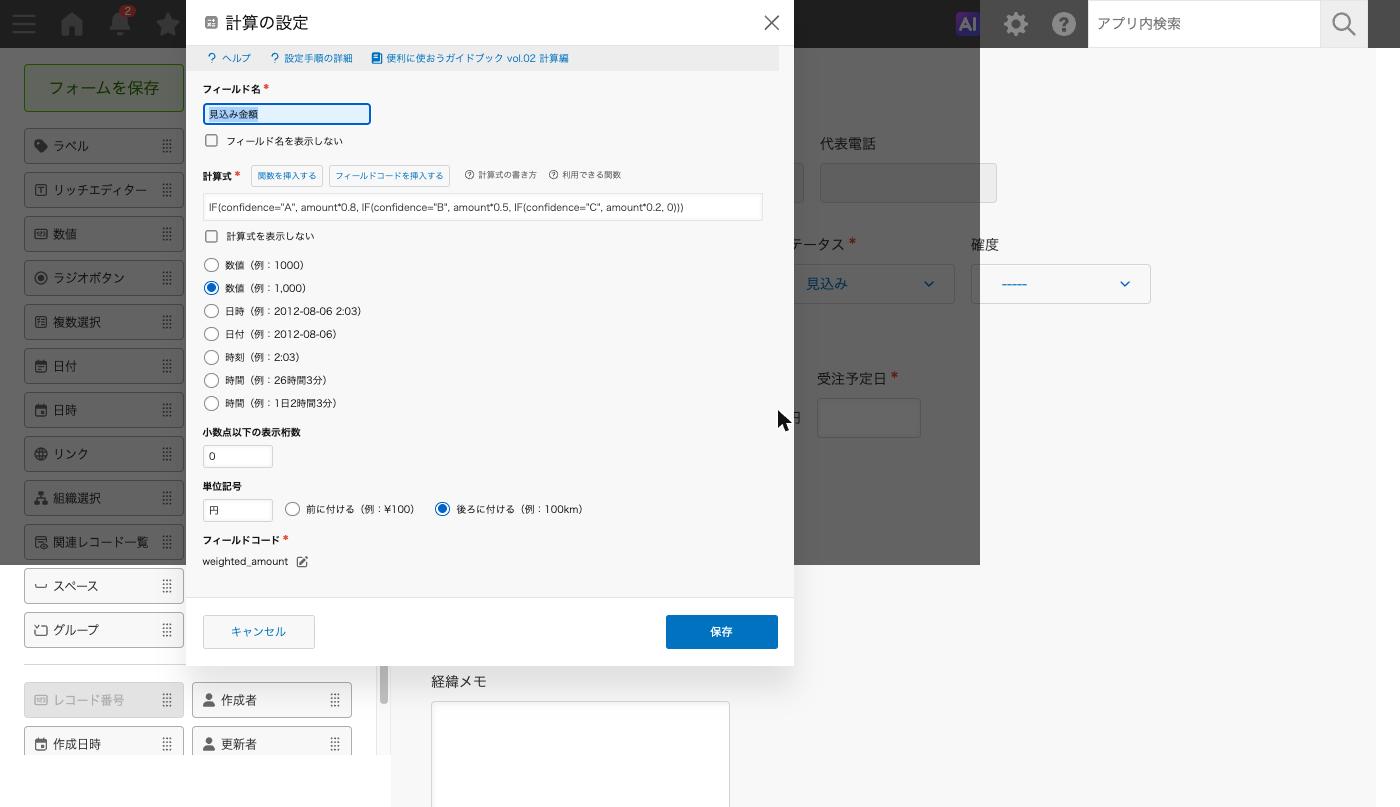The height and width of the screenshot is (807, 1400).
Task: Edit 小数点以下の表示桁数 input
Action: 238,456
